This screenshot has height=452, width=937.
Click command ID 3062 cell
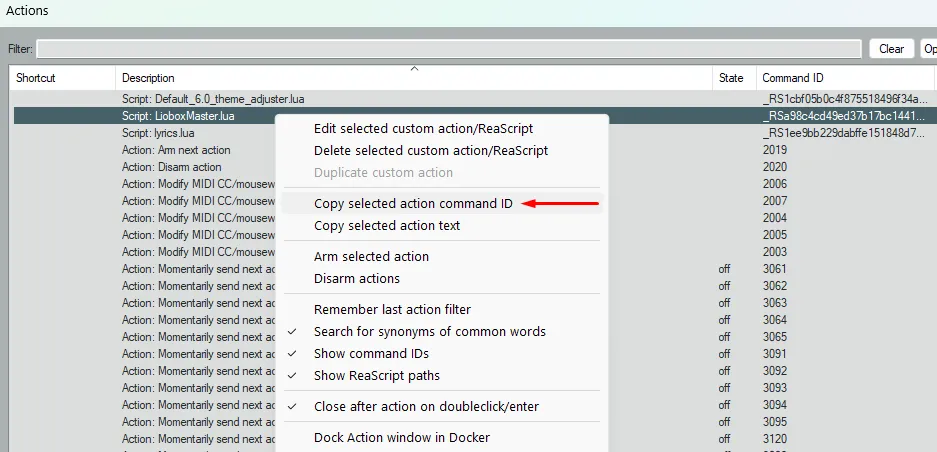tap(774, 286)
